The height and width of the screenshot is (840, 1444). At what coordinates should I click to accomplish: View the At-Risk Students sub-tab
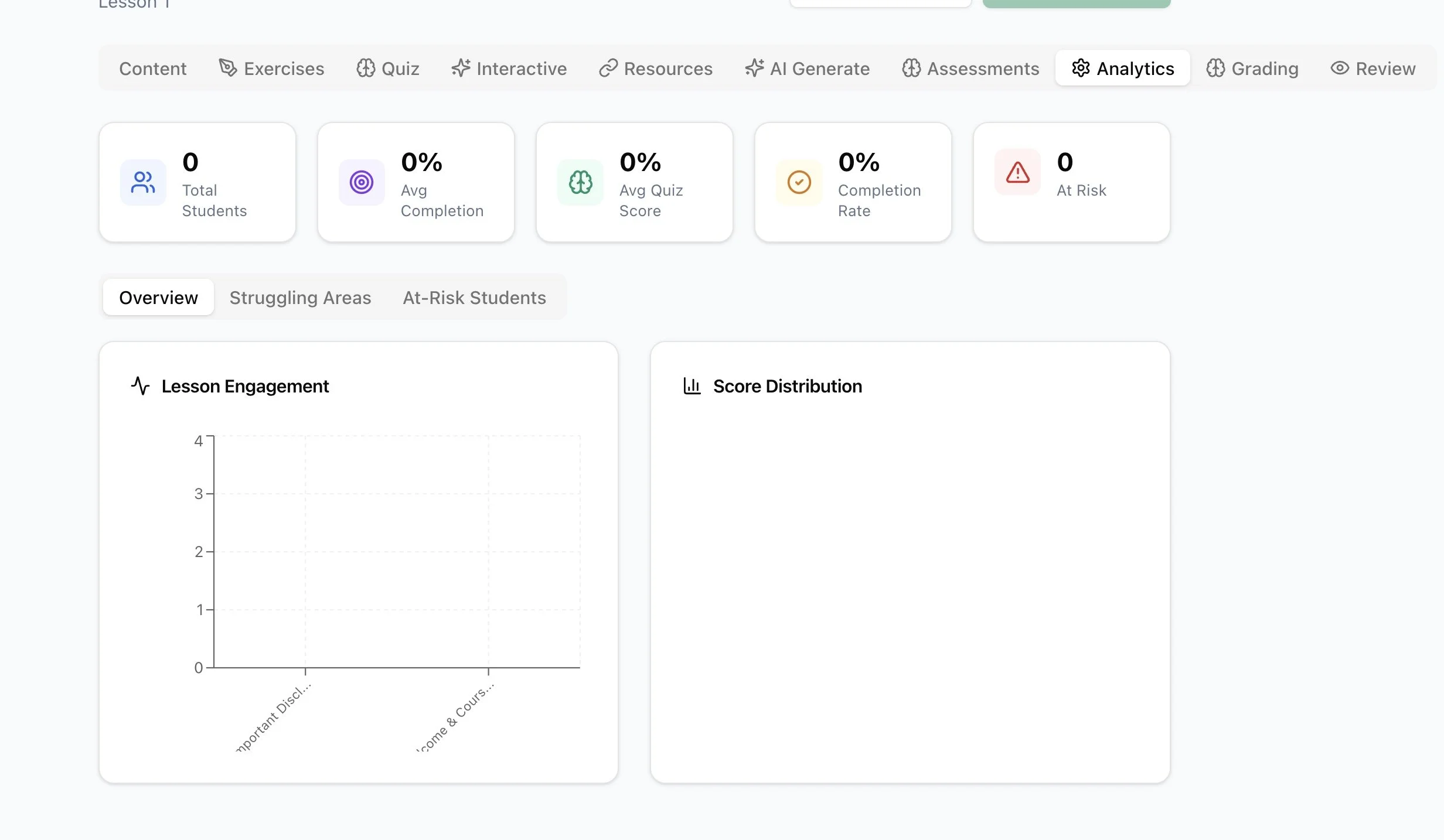474,298
